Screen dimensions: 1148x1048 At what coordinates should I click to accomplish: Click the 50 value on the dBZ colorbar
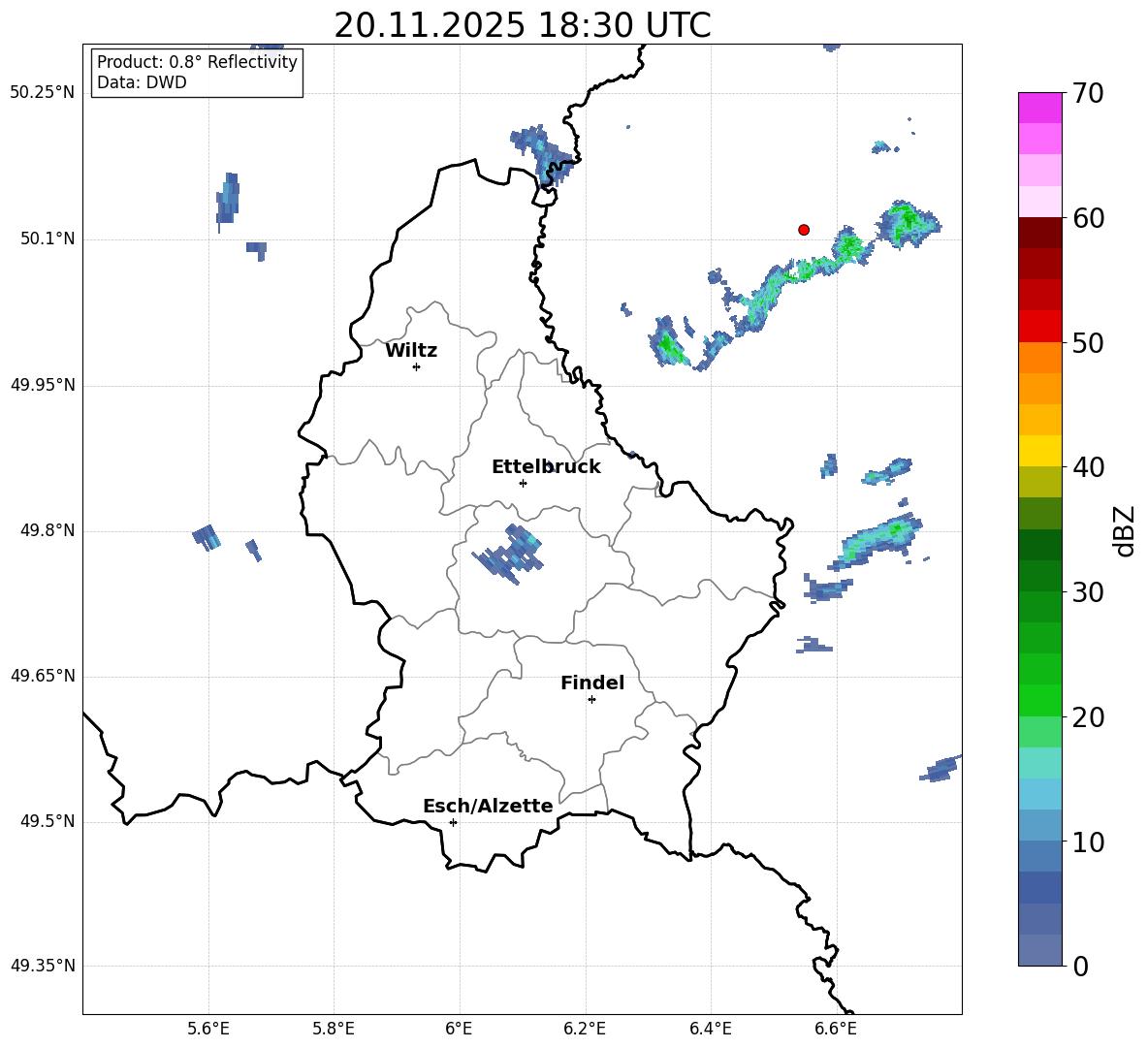[x=1088, y=342]
